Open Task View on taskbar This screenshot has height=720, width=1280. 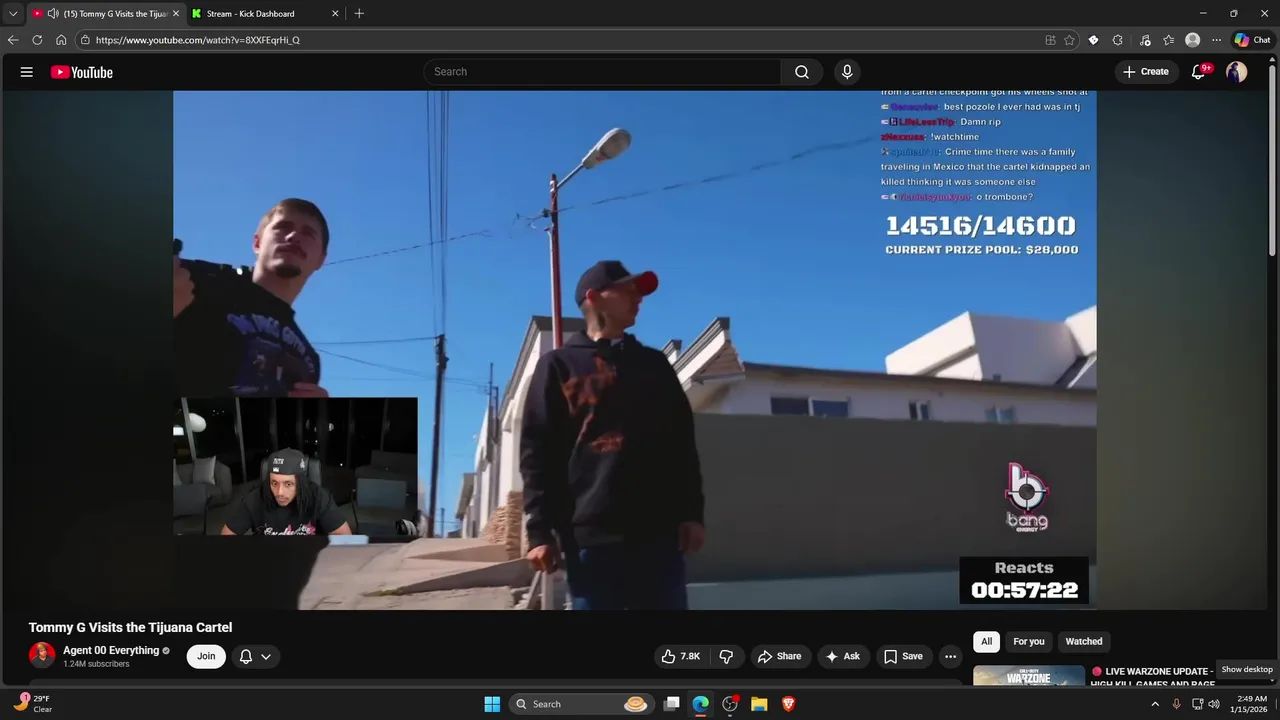672,704
